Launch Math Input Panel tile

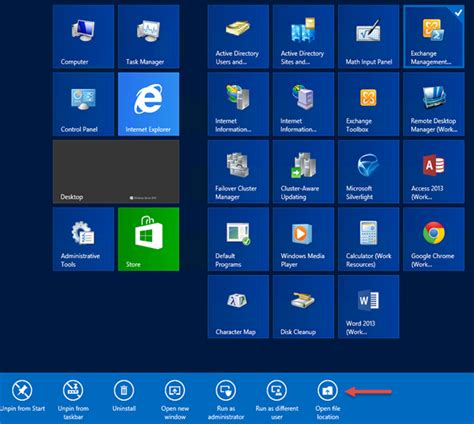point(369,36)
